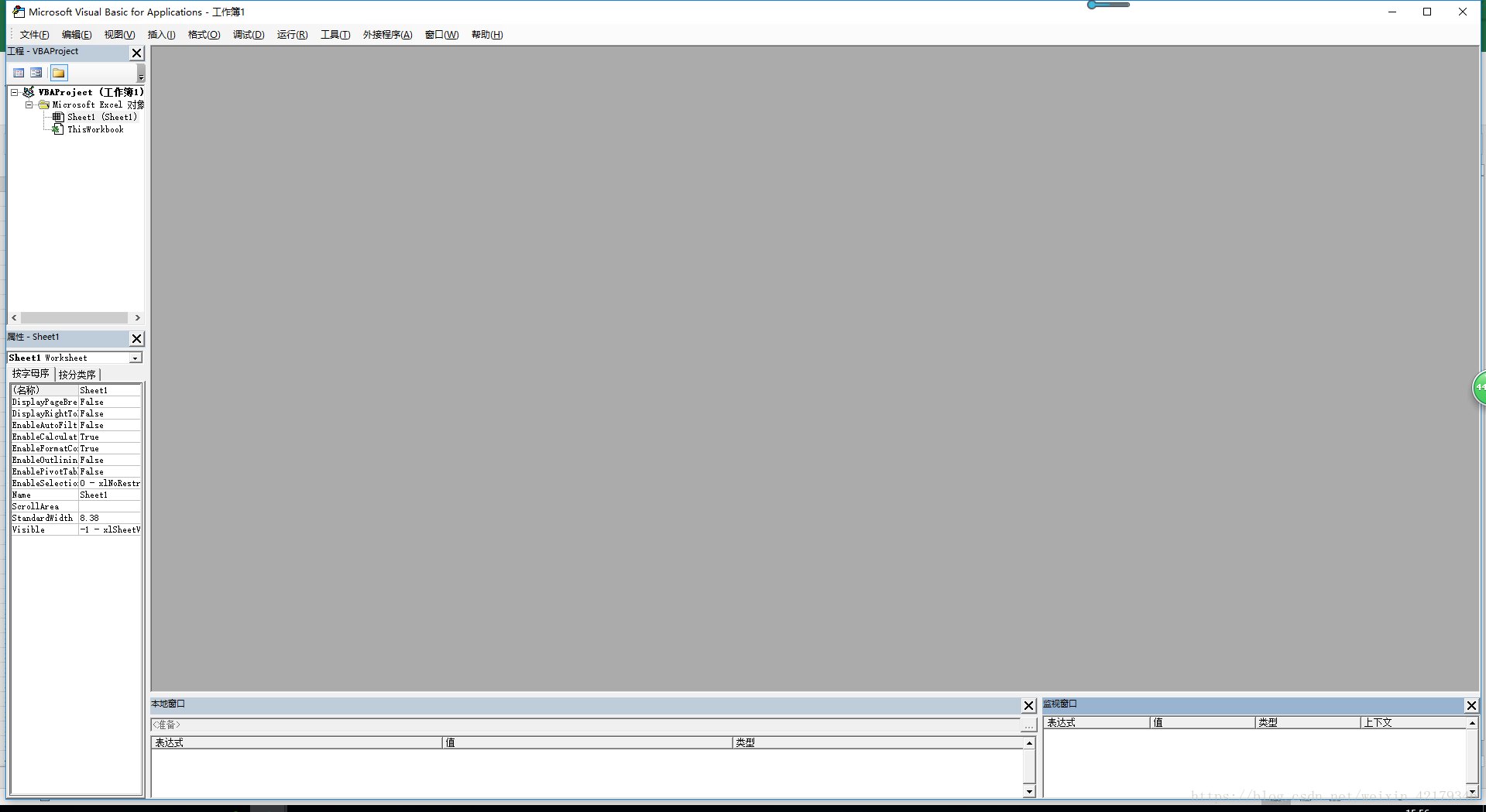Select ThisWorkbook in project tree

(x=95, y=129)
